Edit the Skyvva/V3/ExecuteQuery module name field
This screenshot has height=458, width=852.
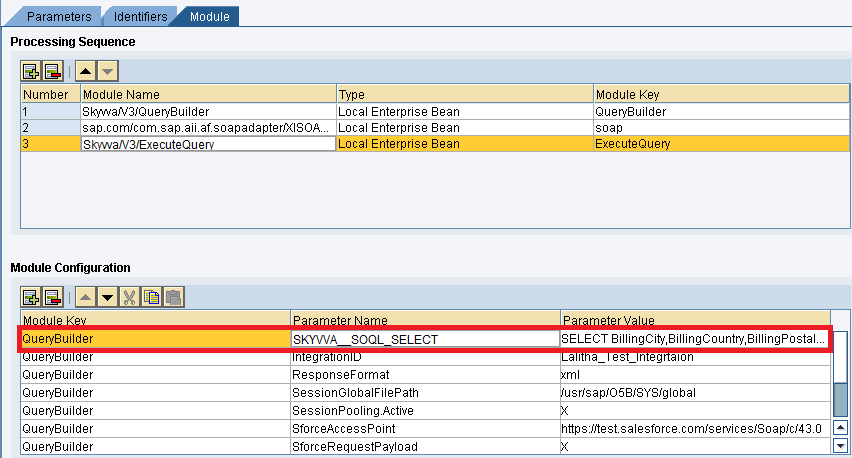click(x=207, y=144)
